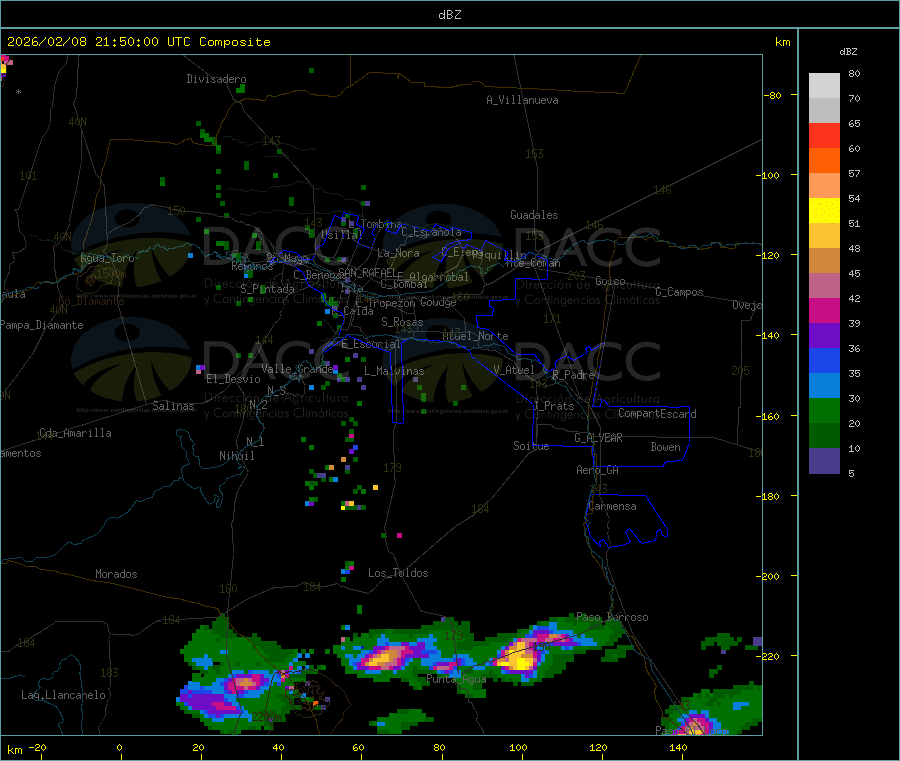
Task: Click the Nihuil location label
Action: coord(236,456)
